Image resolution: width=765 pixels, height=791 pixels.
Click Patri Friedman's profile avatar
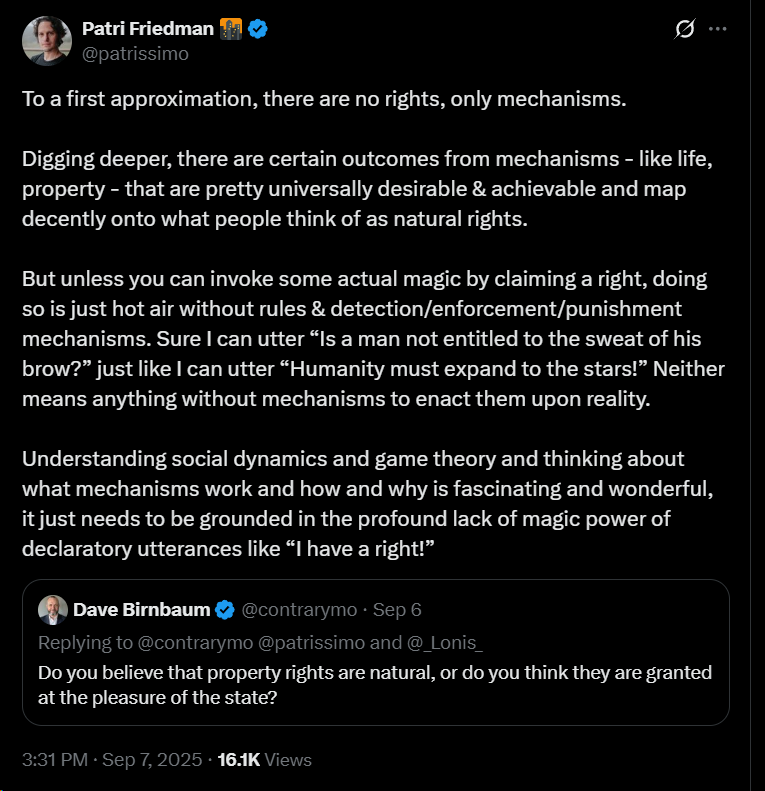click(47, 41)
